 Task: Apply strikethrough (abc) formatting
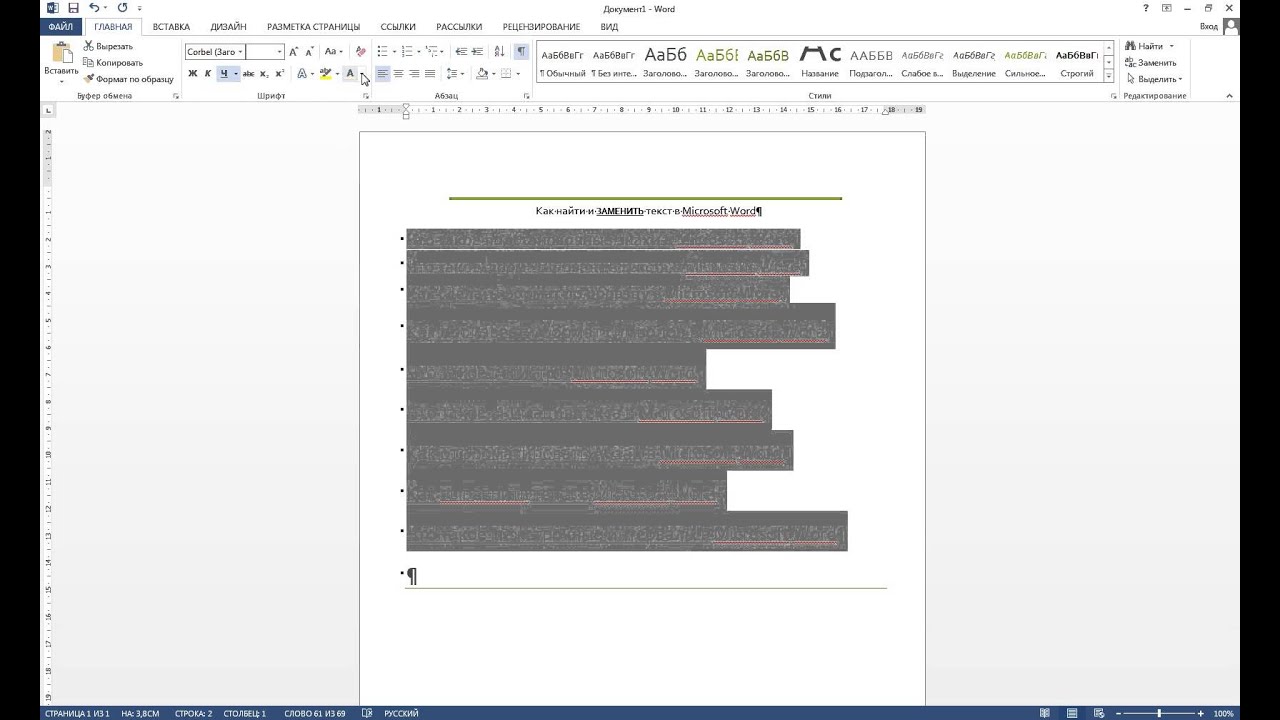tap(248, 74)
